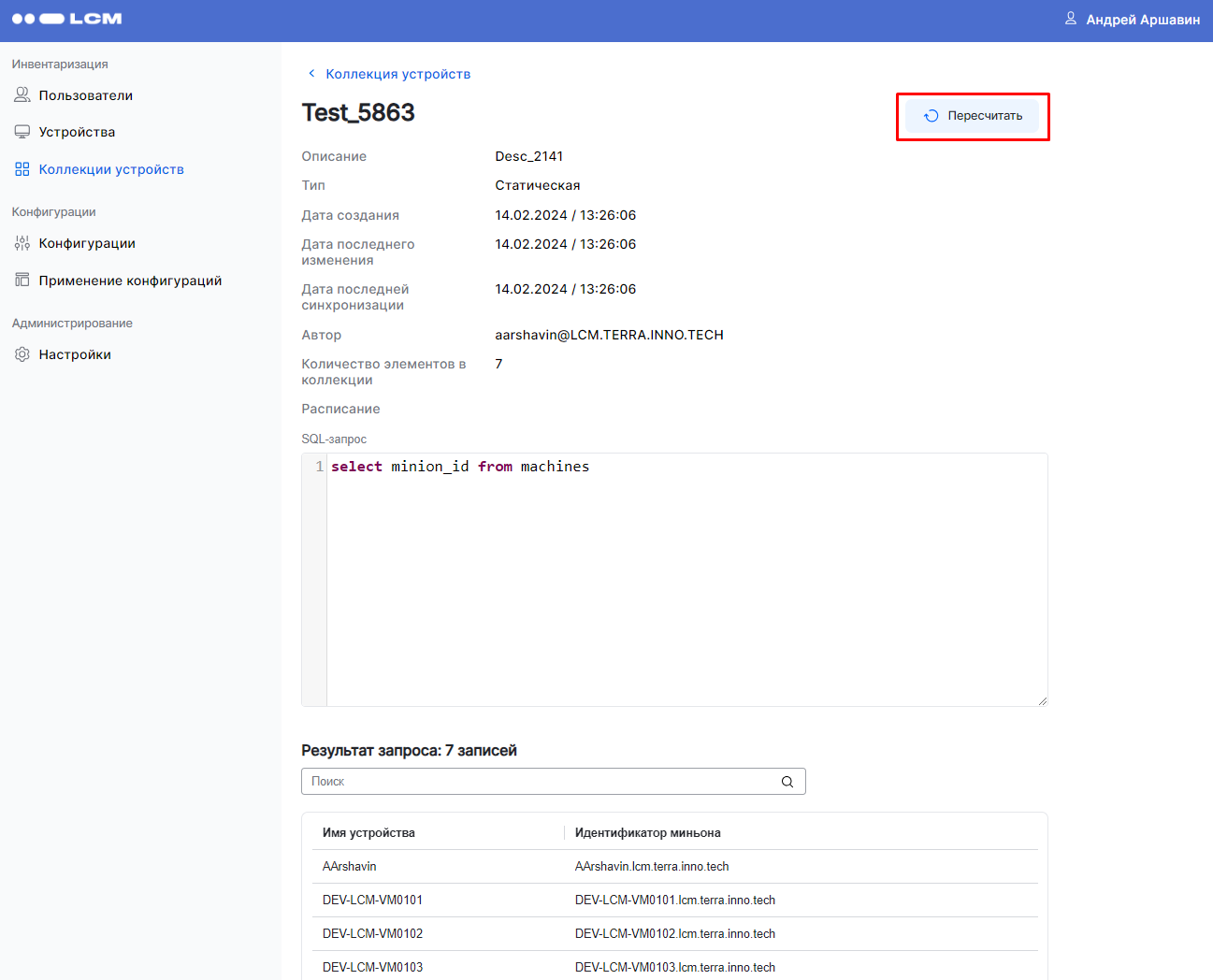The height and width of the screenshot is (980, 1213).
Task: Click inside the SQL query editor
Action: point(686,580)
